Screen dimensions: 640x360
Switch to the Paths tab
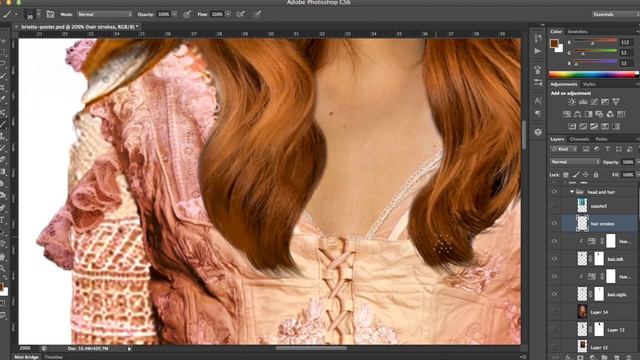coord(601,139)
